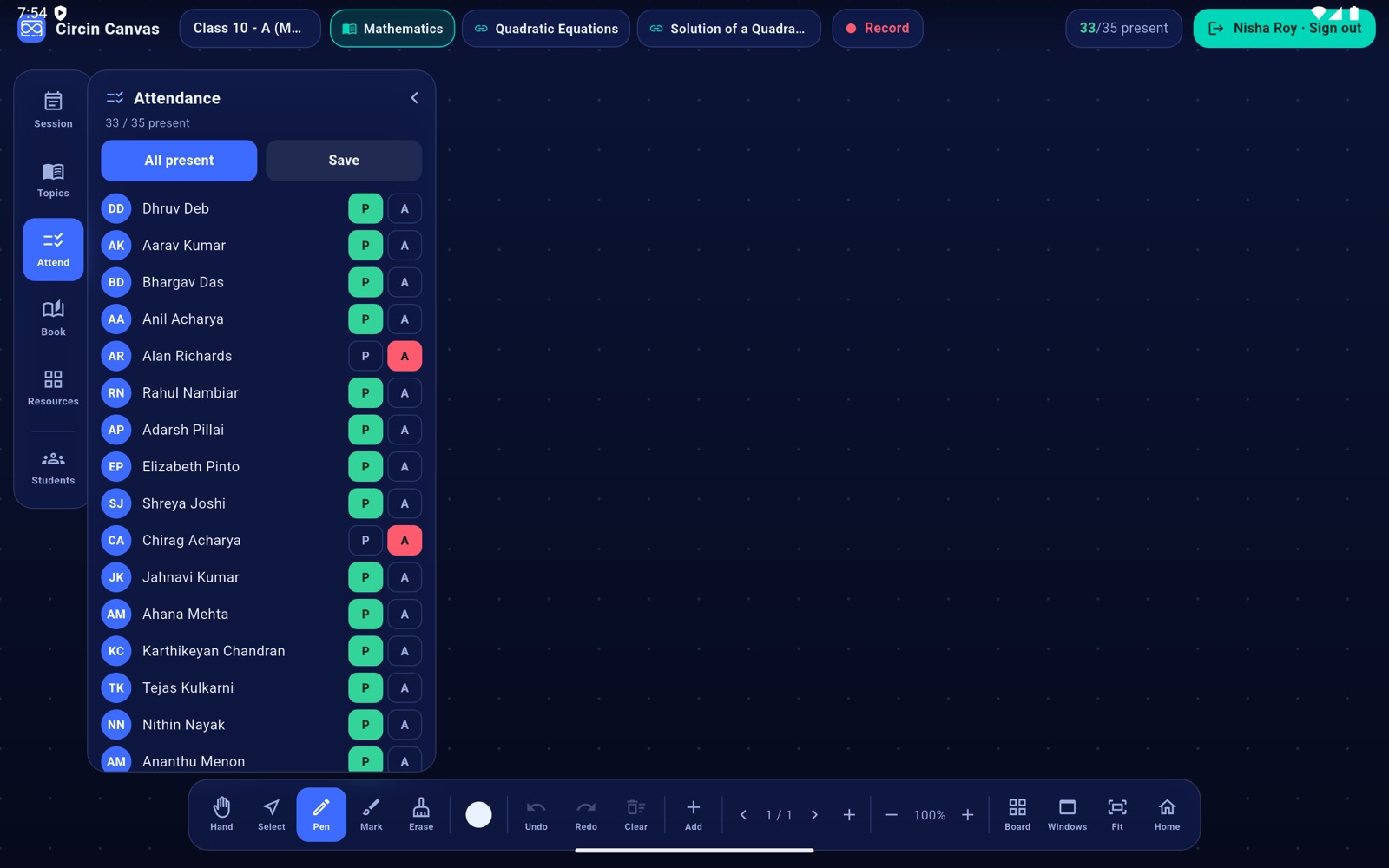
Task: Fit canvas to screen
Action: [1117, 814]
